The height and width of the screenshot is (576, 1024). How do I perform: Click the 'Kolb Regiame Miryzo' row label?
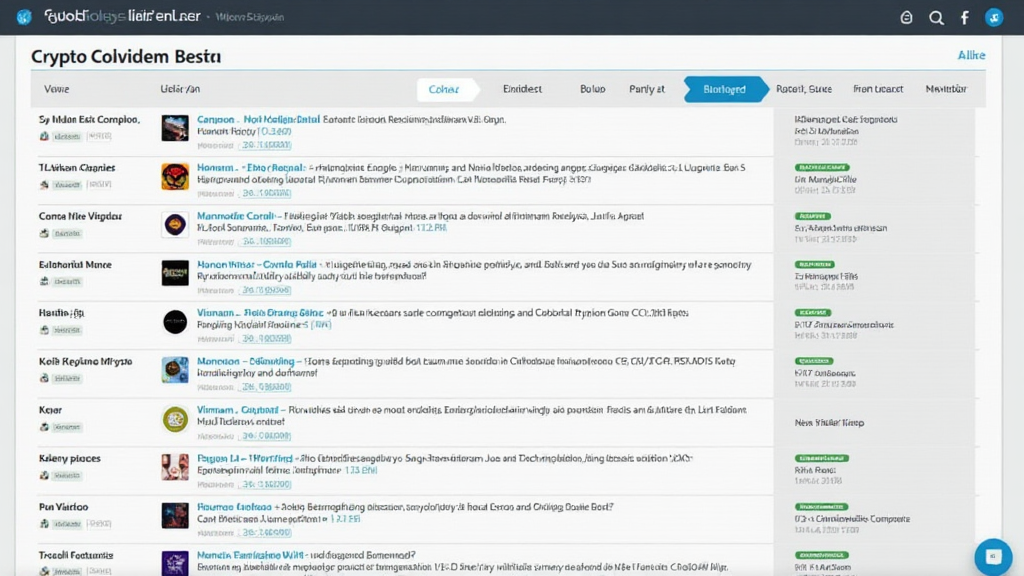point(85,361)
